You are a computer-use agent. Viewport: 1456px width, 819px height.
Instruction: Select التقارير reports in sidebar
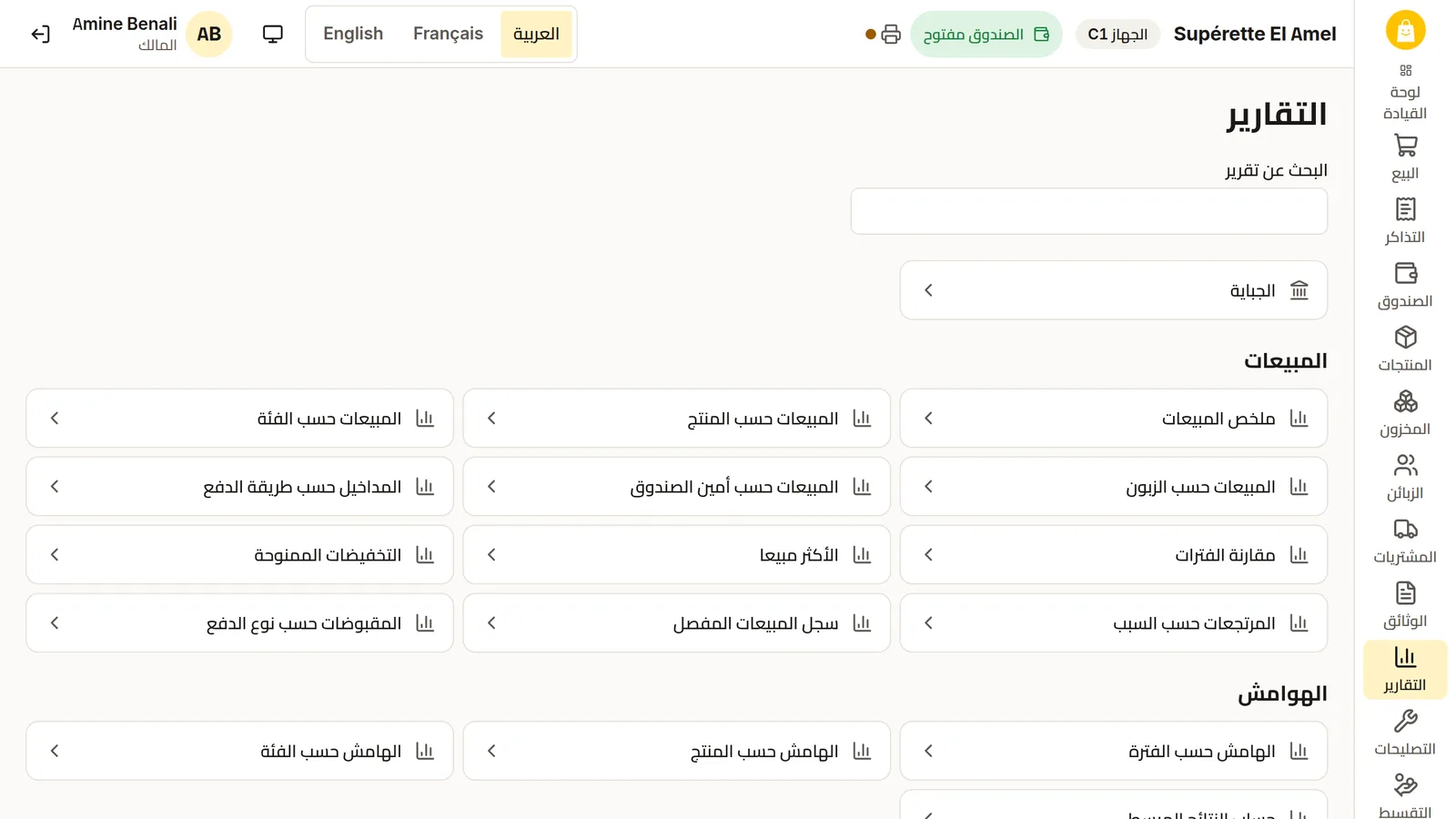[x=1405, y=670]
